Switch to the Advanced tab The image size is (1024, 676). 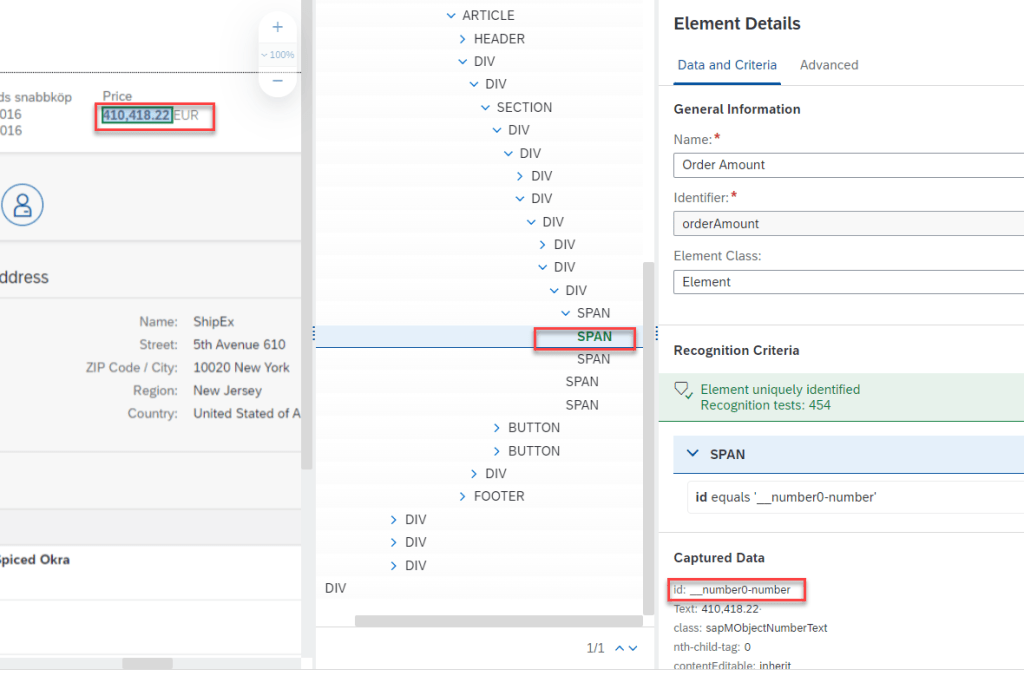tap(828, 65)
